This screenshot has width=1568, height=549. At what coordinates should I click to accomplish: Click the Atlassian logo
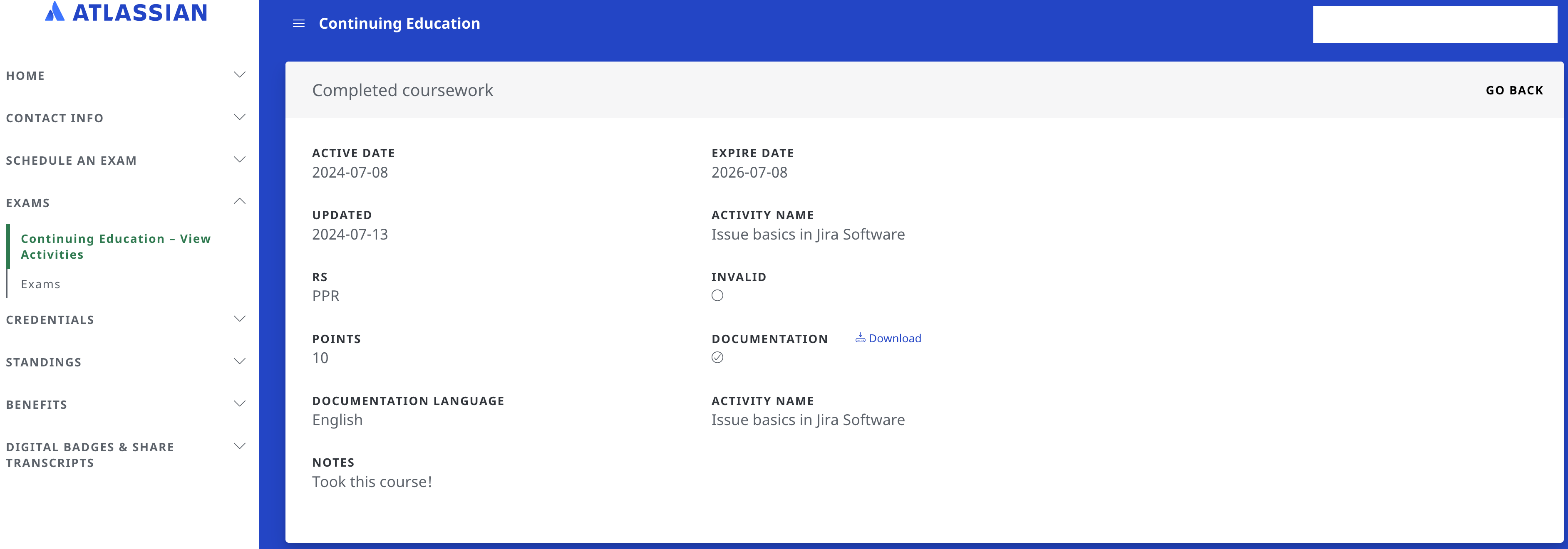[126, 12]
